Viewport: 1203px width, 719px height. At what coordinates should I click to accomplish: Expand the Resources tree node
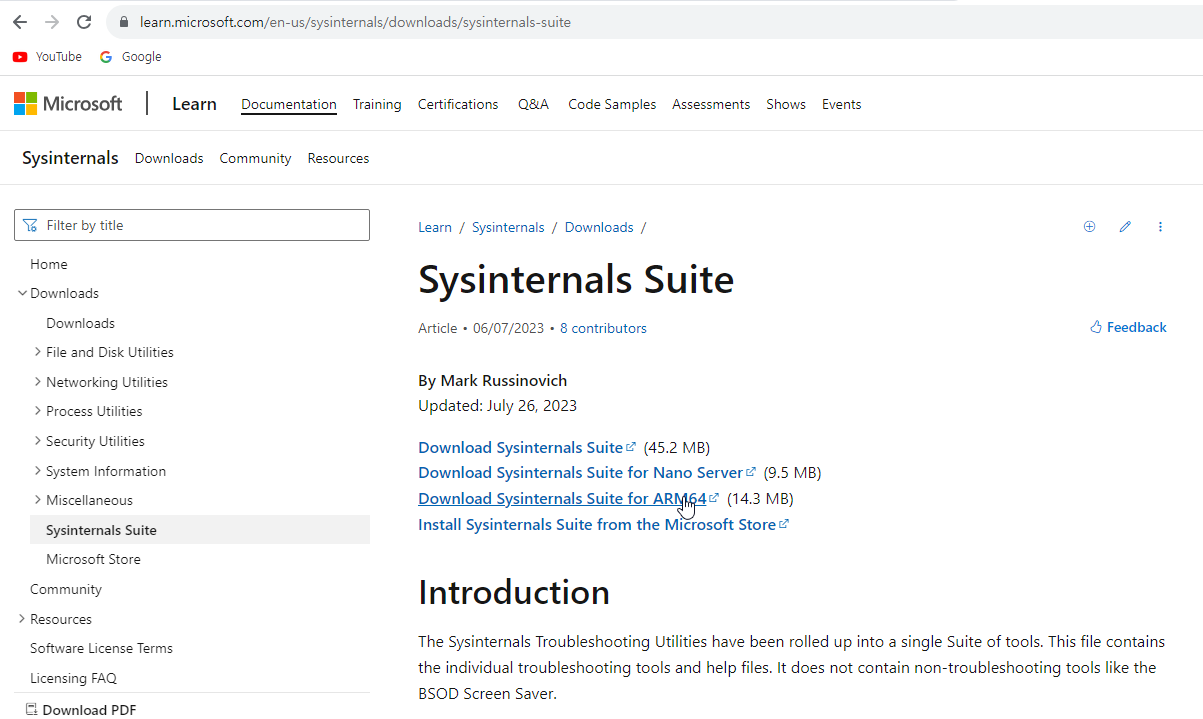tap(22, 619)
